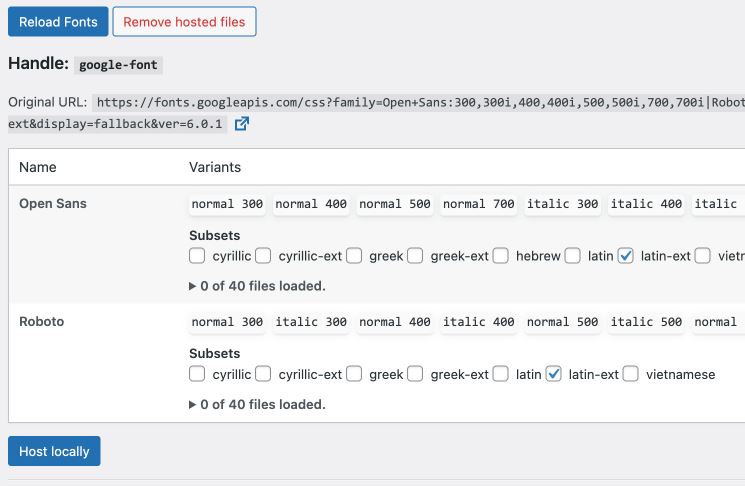Enable cyrillic-ext subset for Roboto

coord(263,374)
